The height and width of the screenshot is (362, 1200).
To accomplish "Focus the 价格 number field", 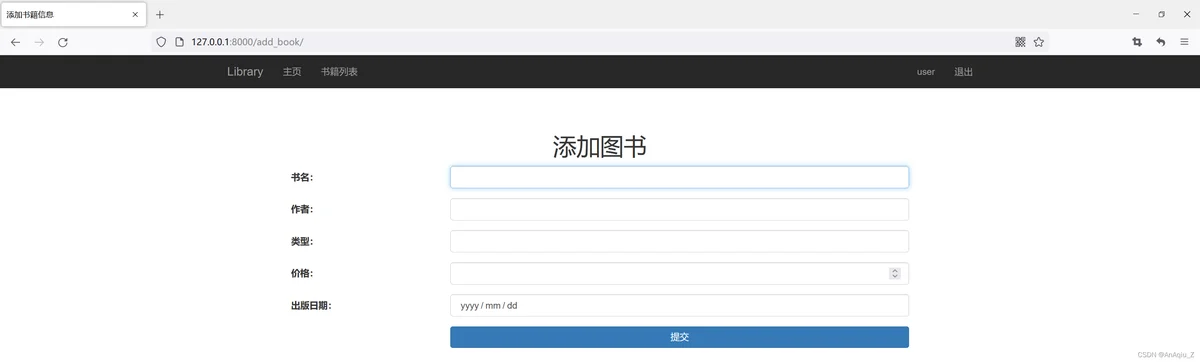I will pyautogui.click(x=679, y=273).
